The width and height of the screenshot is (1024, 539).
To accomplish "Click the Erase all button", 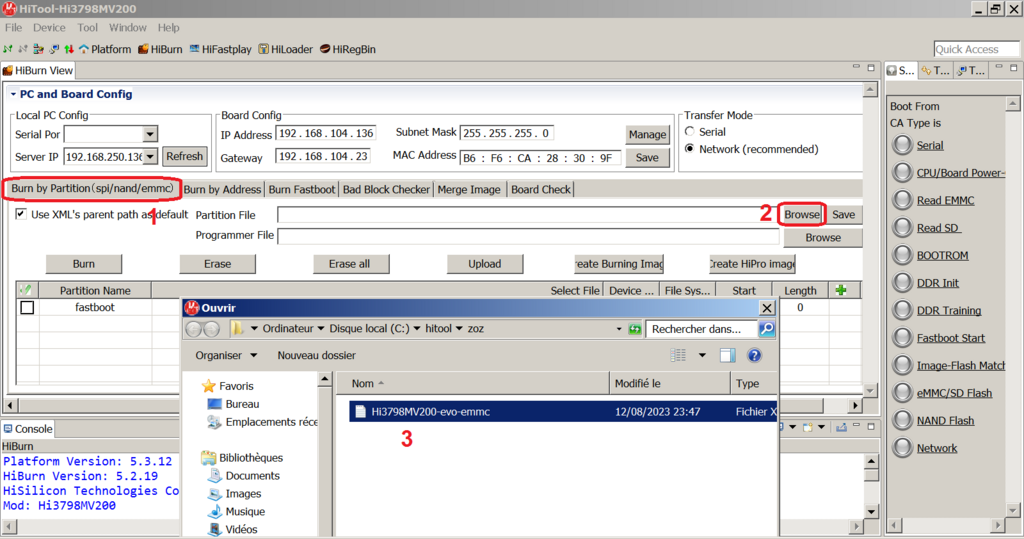I will click(349, 264).
